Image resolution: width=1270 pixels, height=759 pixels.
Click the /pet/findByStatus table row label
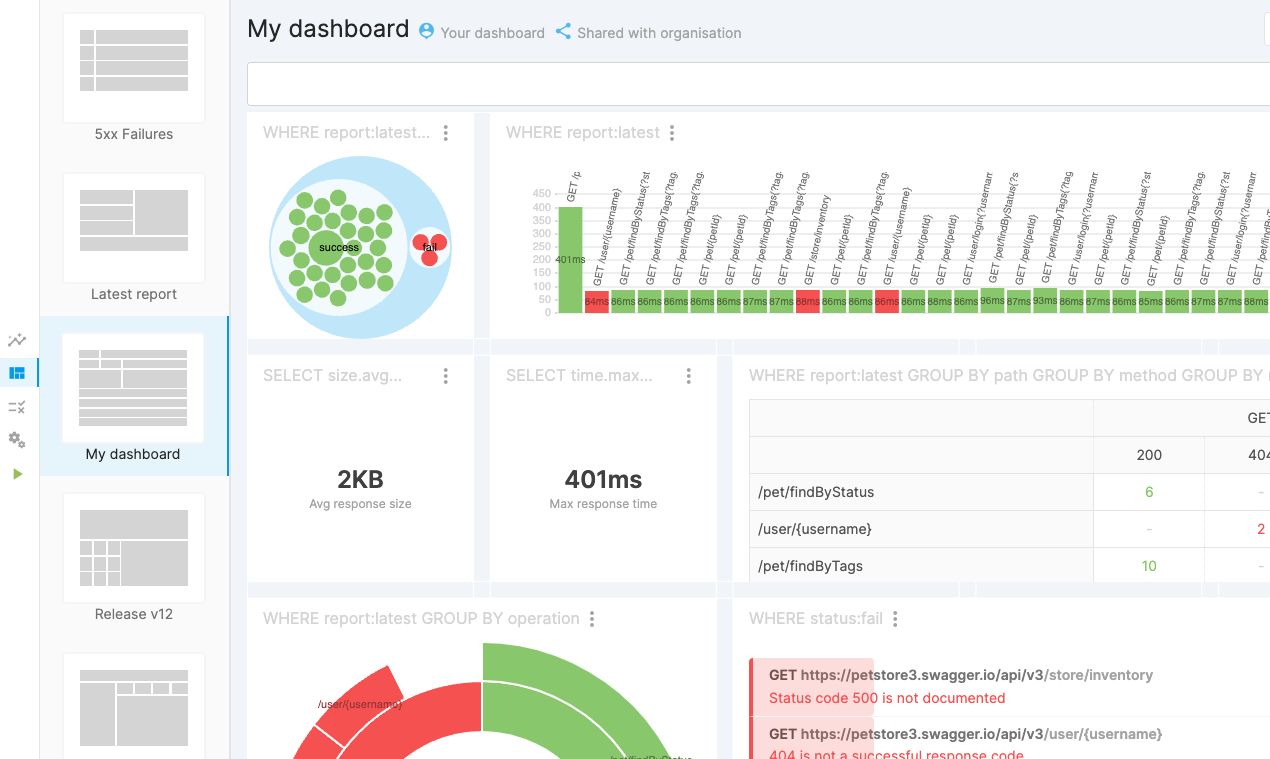point(817,492)
